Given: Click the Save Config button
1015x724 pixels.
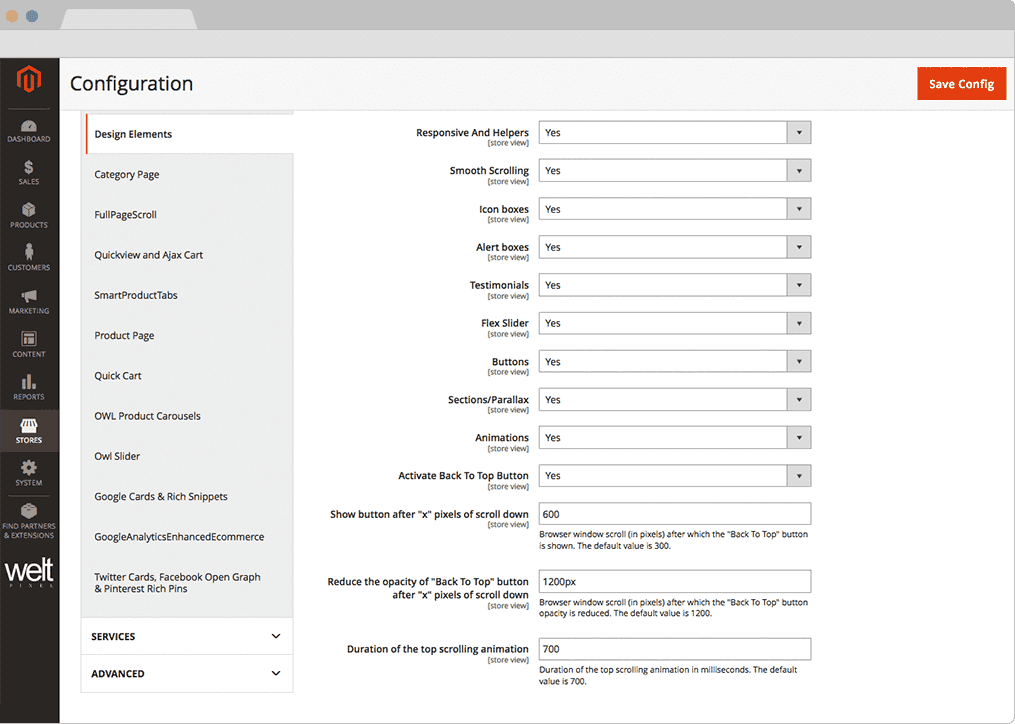Looking at the screenshot, I should tap(960, 84).
